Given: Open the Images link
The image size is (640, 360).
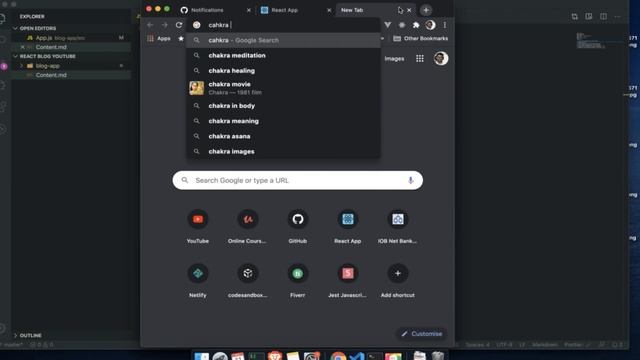Looking at the screenshot, I should [394, 59].
